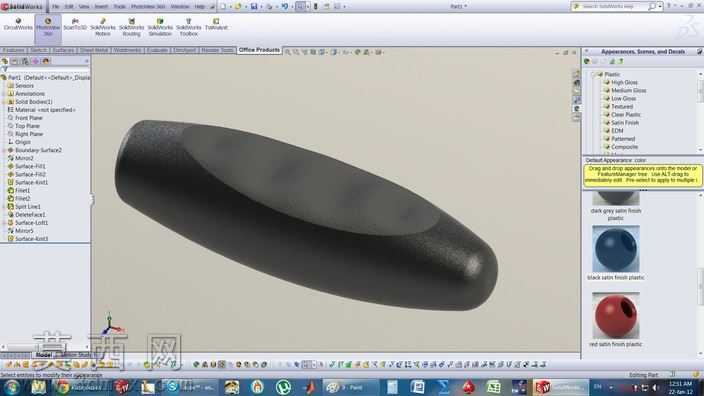The width and height of the screenshot is (704, 396).
Task: Open the Help menu
Action: point(200,7)
